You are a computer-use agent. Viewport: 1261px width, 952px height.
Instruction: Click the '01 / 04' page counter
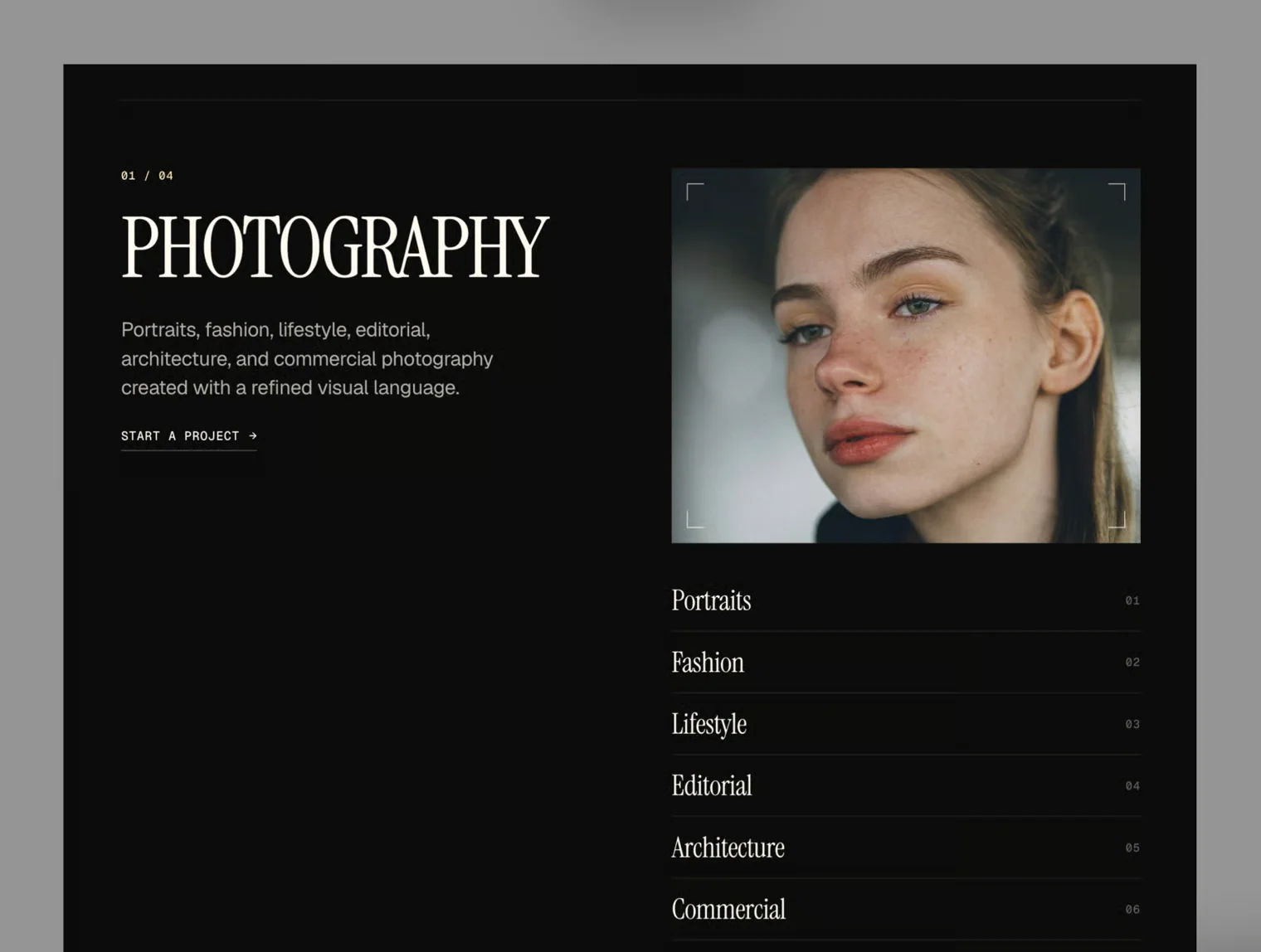(147, 176)
